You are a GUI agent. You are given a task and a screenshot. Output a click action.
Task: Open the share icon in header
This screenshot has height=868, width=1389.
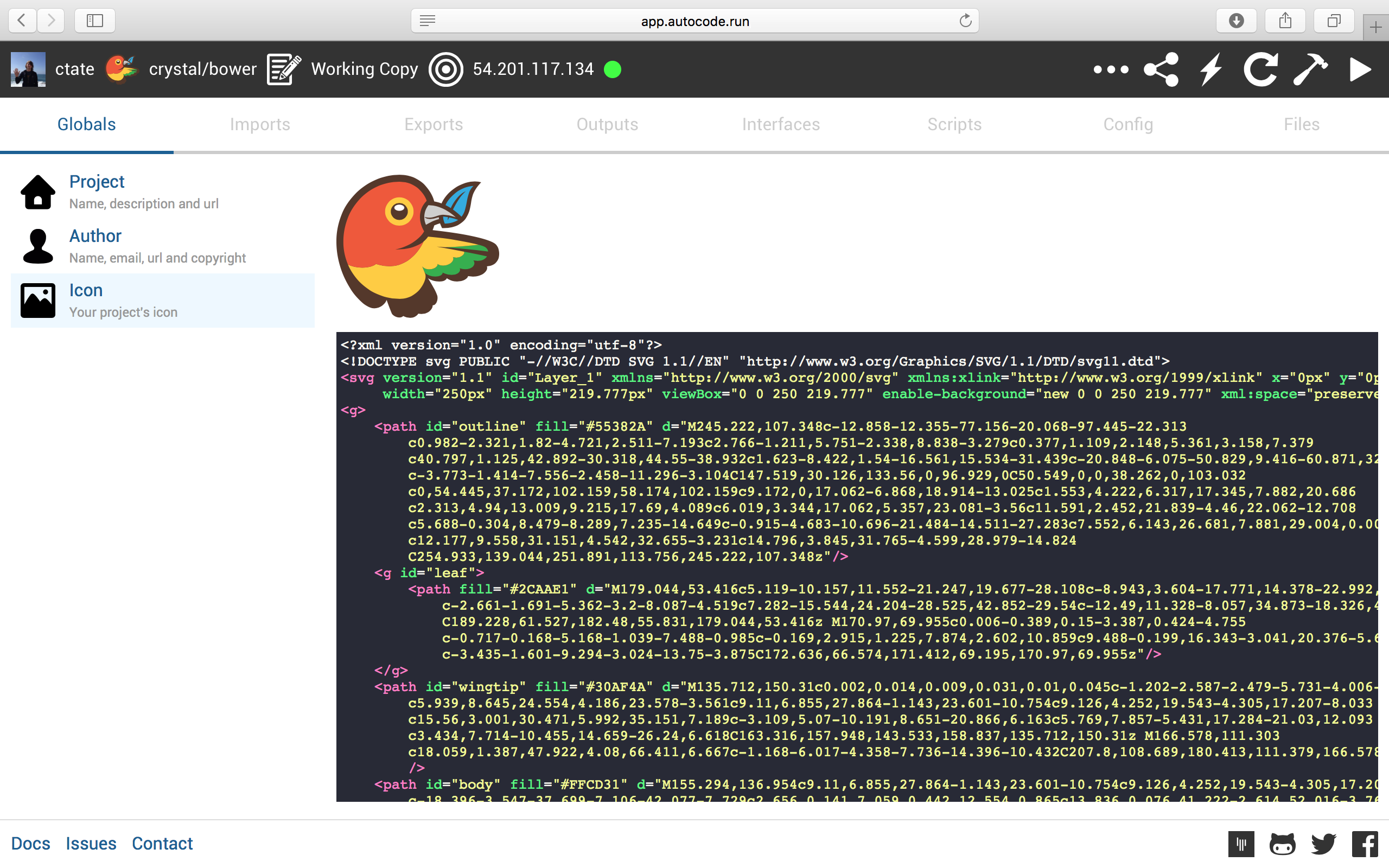point(1161,69)
